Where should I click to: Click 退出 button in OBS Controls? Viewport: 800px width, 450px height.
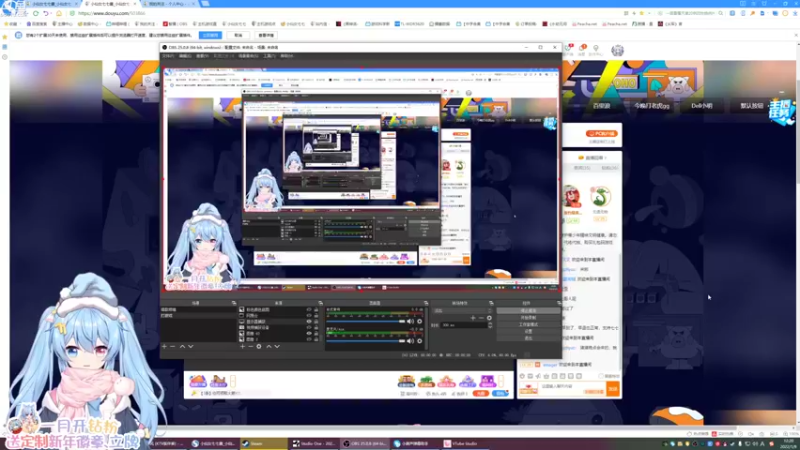pyautogui.click(x=529, y=338)
